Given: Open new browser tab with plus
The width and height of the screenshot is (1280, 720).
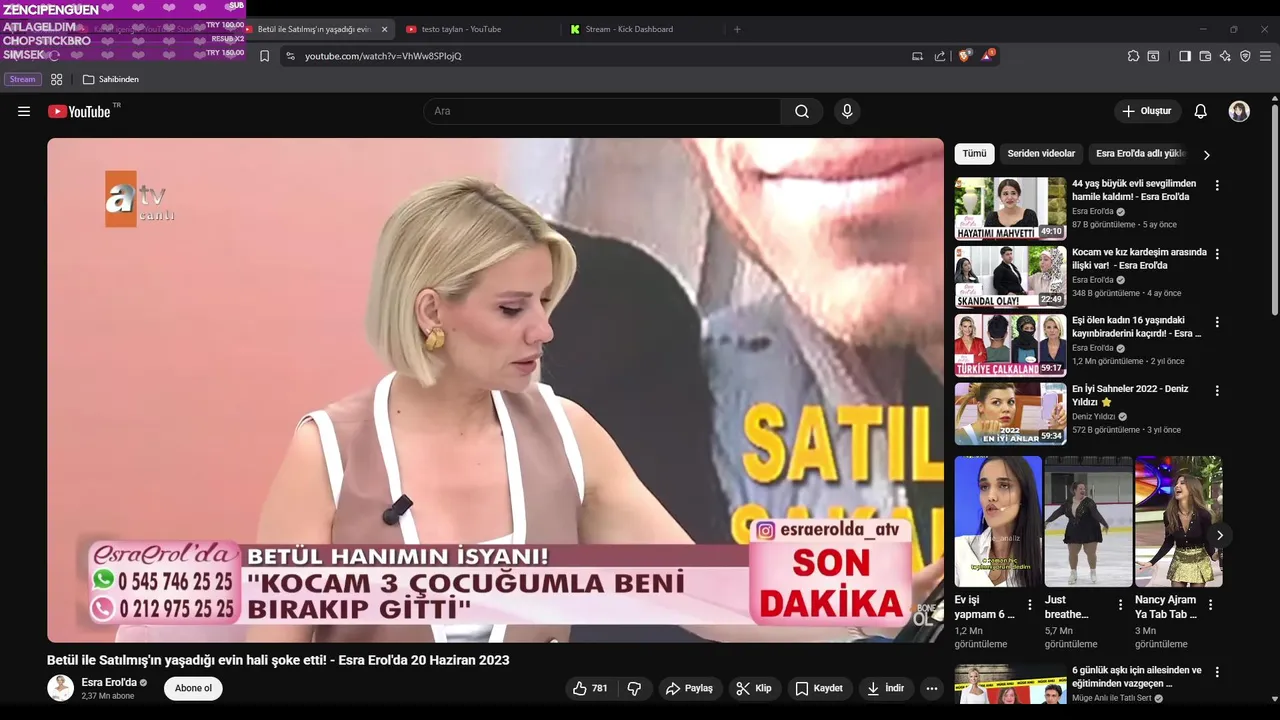Looking at the screenshot, I should [x=737, y=29].
